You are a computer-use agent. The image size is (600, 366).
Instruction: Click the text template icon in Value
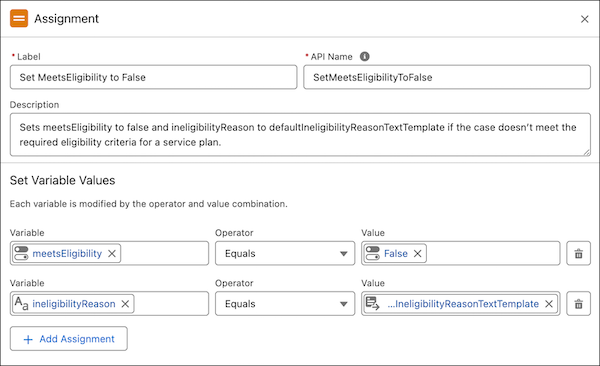(372, 304)
